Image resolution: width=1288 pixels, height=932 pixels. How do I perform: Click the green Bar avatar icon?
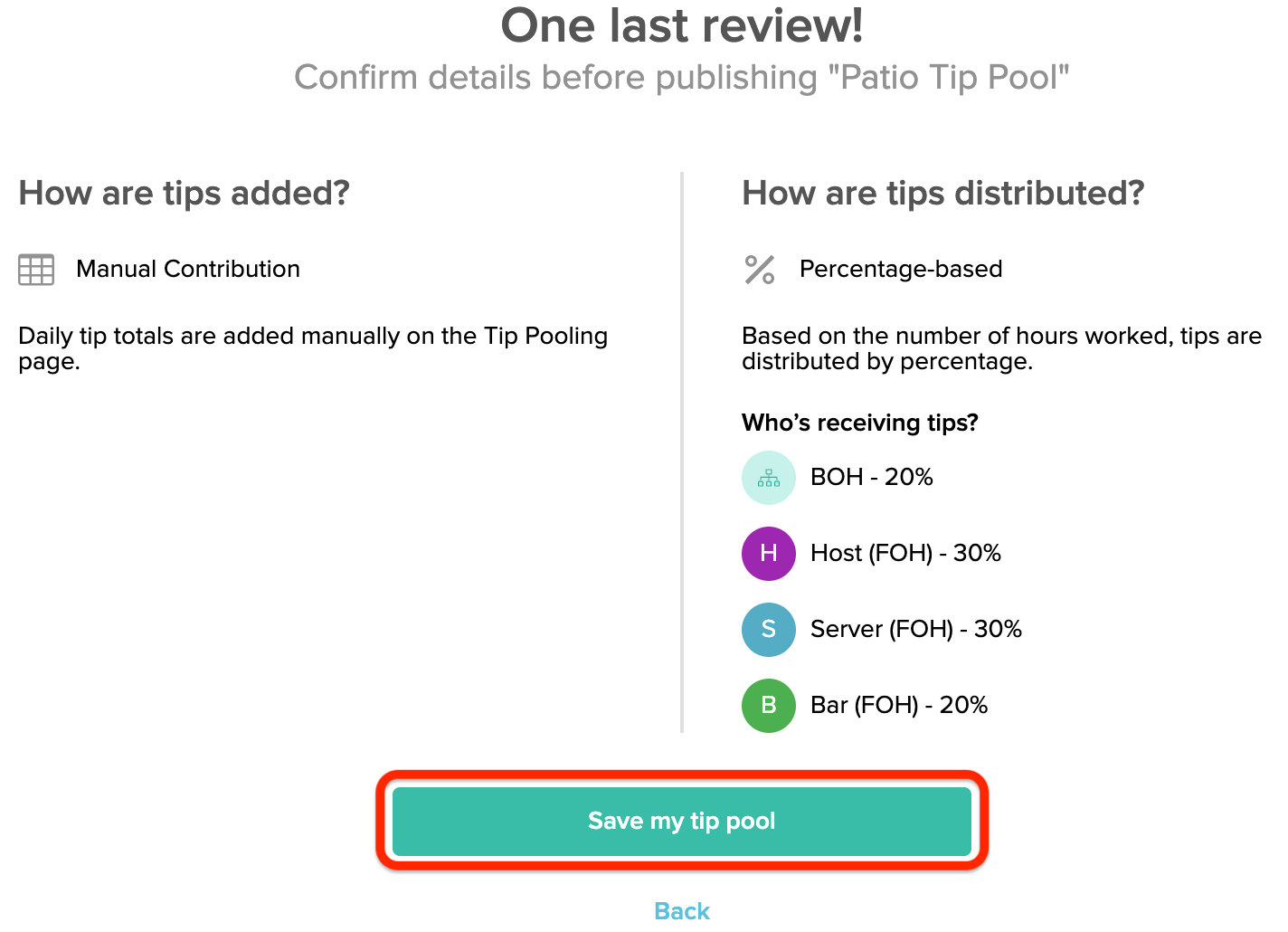(768, 705)
